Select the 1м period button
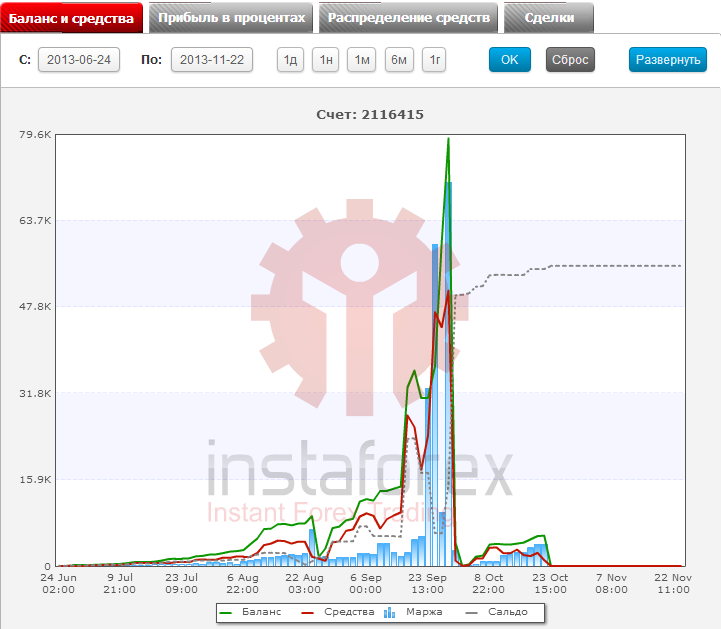Viewport: 721px width, 629px height. point(361,60)
